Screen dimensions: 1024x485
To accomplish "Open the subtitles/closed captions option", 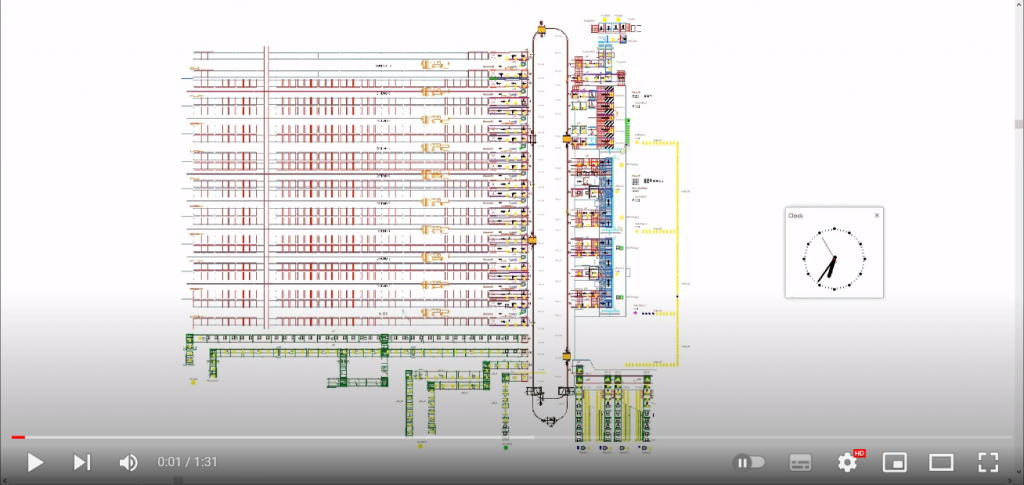I will (x=800, y=462).
